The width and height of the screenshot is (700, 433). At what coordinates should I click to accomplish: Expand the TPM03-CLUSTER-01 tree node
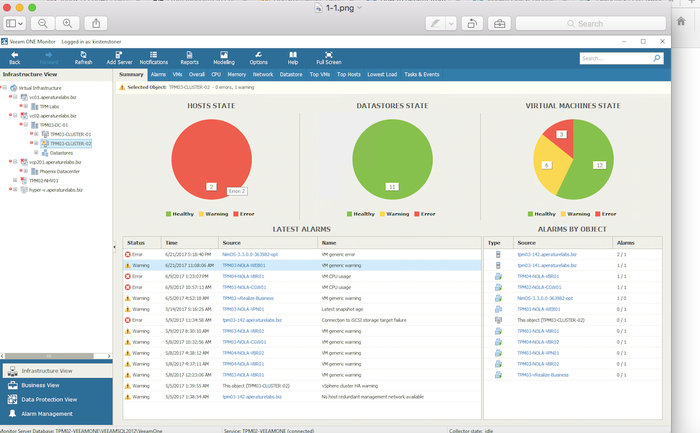click(x=36, y=134)
